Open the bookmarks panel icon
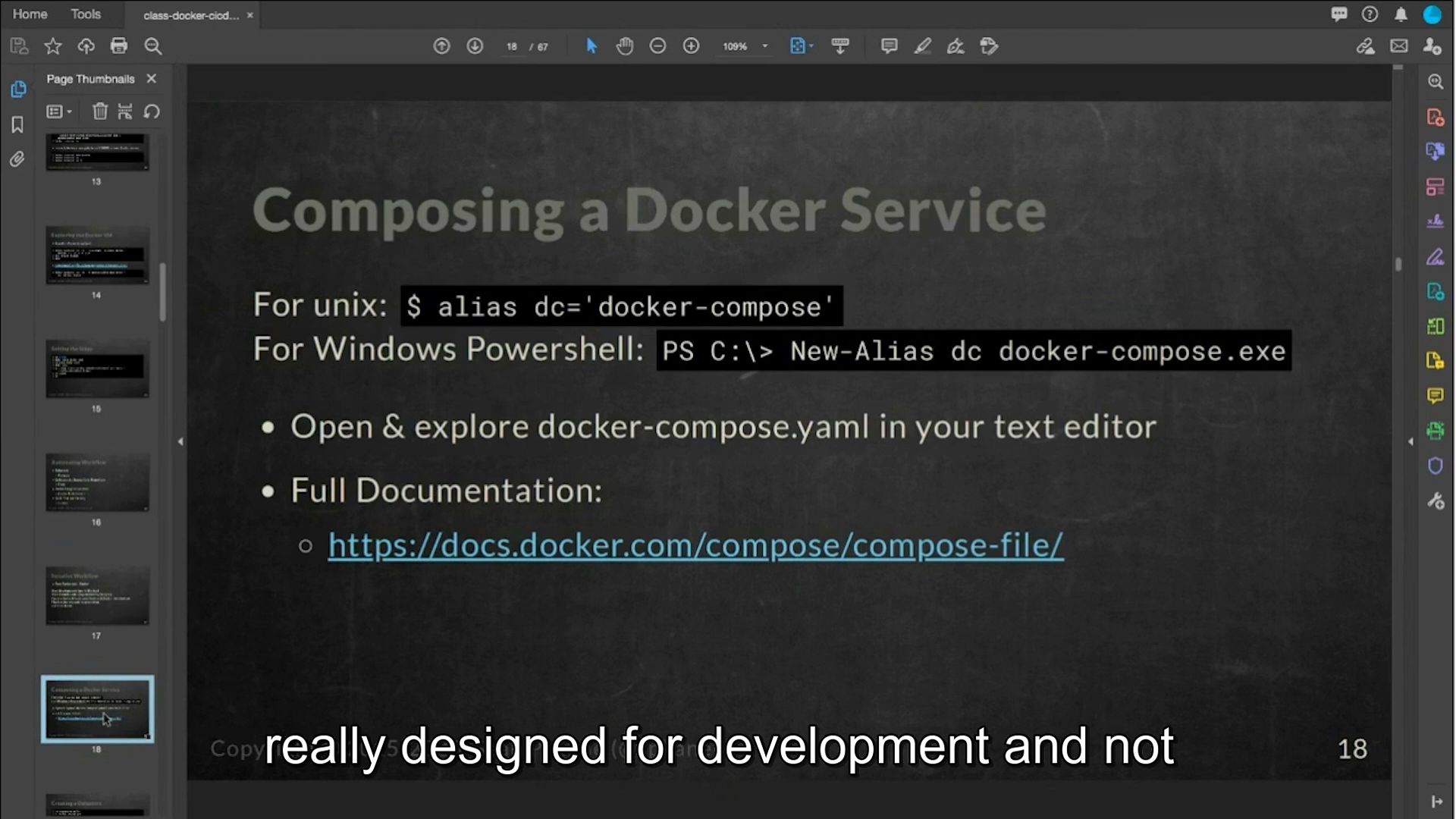Viewport: 1456px width, 819px height. pyautogui.click(x=17, y=124)
